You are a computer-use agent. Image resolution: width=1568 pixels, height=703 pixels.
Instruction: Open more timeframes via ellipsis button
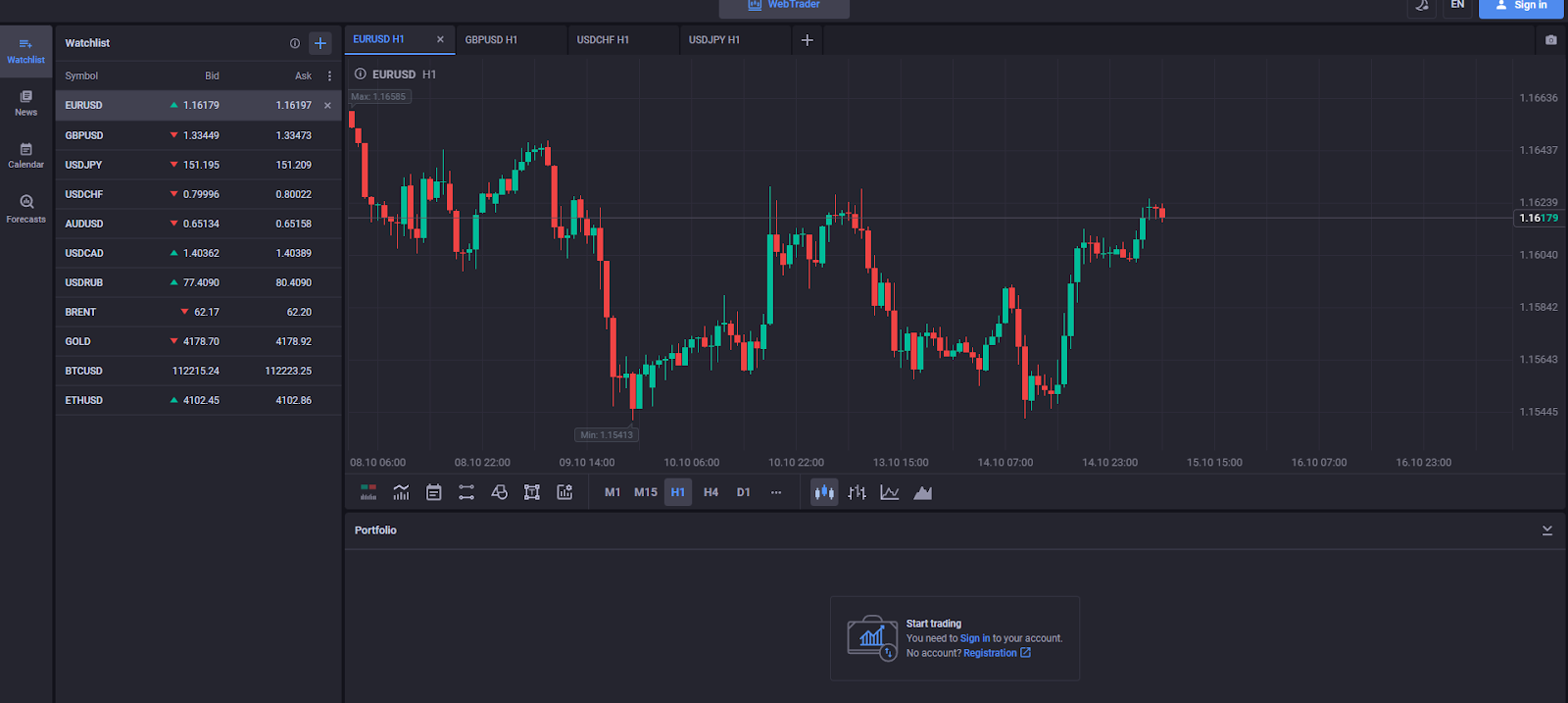point(776,492)
